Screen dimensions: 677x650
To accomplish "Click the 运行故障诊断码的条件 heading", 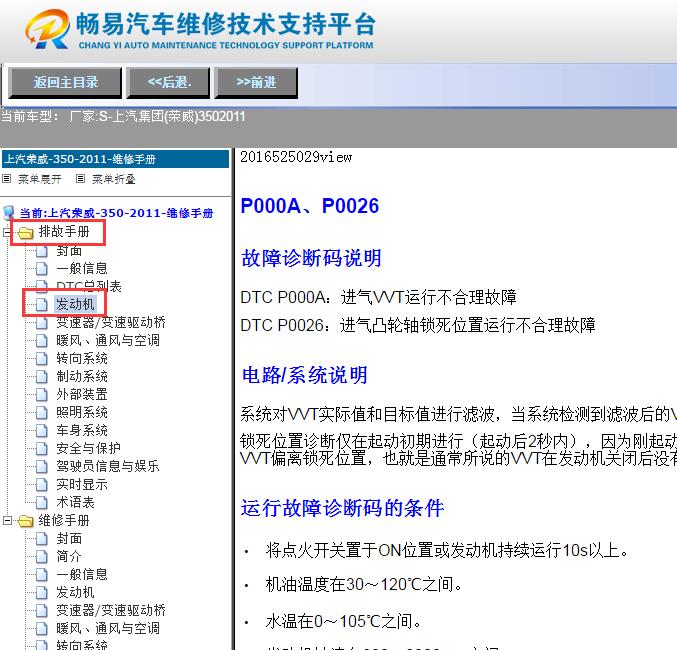I will click(342, 508).
